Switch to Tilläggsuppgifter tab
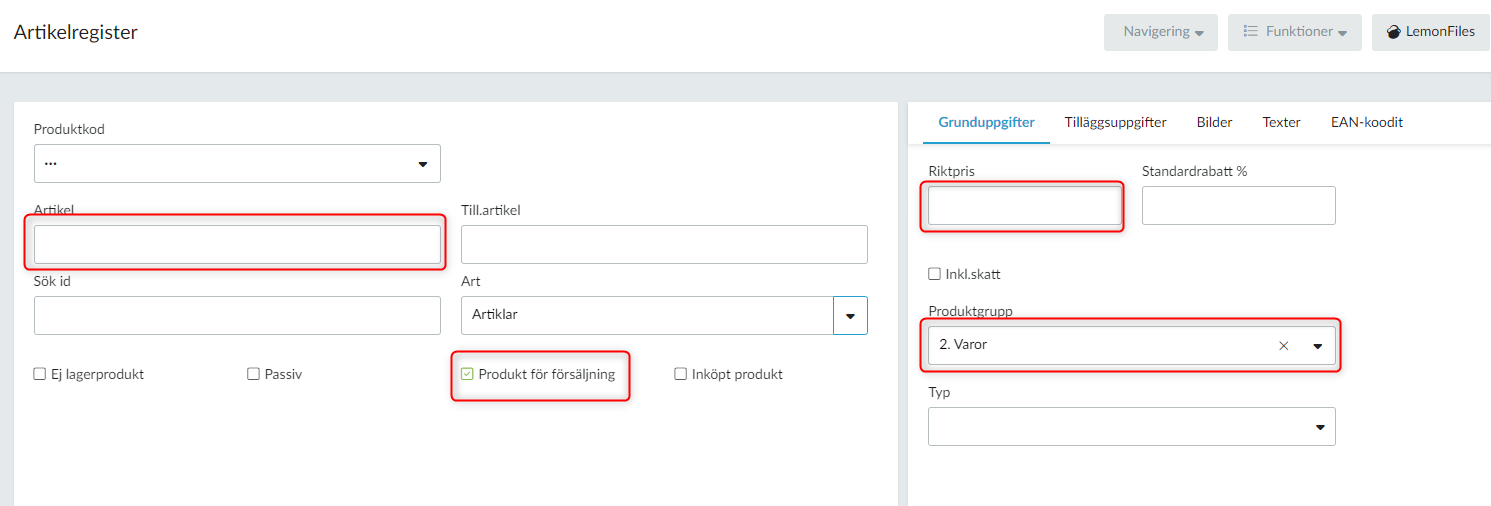 [x=1115, y=122]
